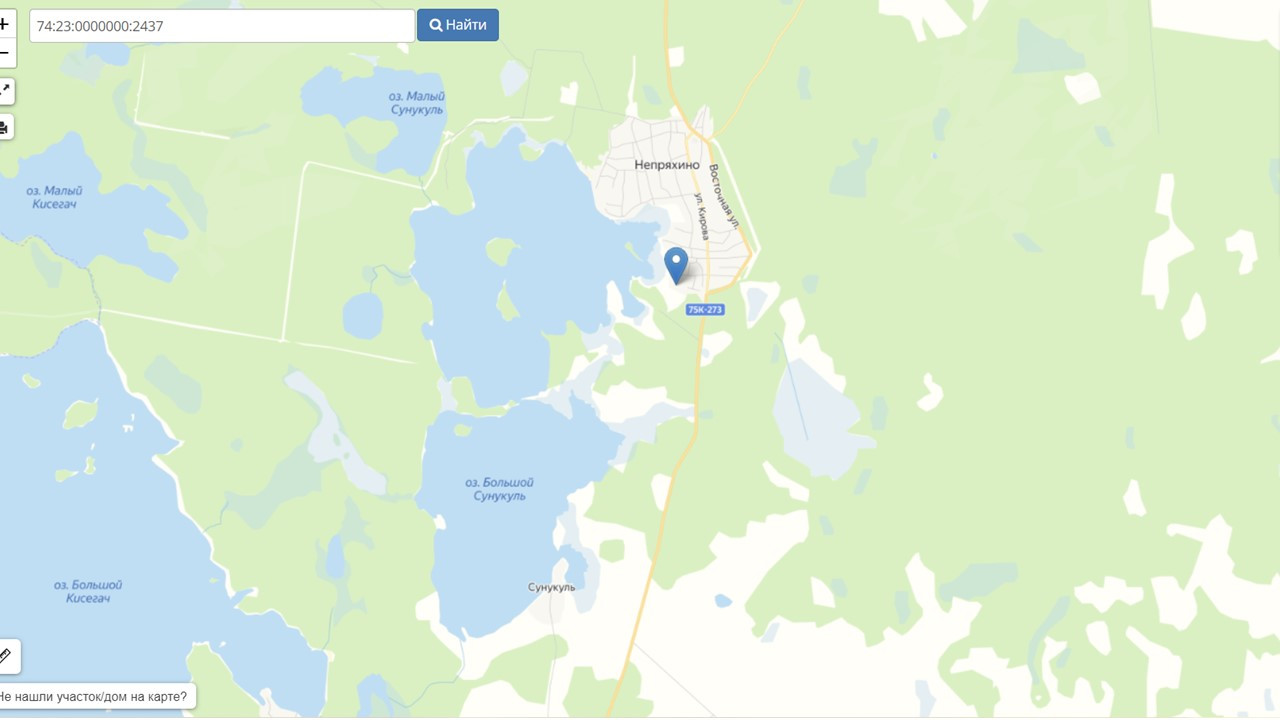Click the pale lake east of the highway
This screenshot has width=1280, height=720.
(x=815, y=415)
